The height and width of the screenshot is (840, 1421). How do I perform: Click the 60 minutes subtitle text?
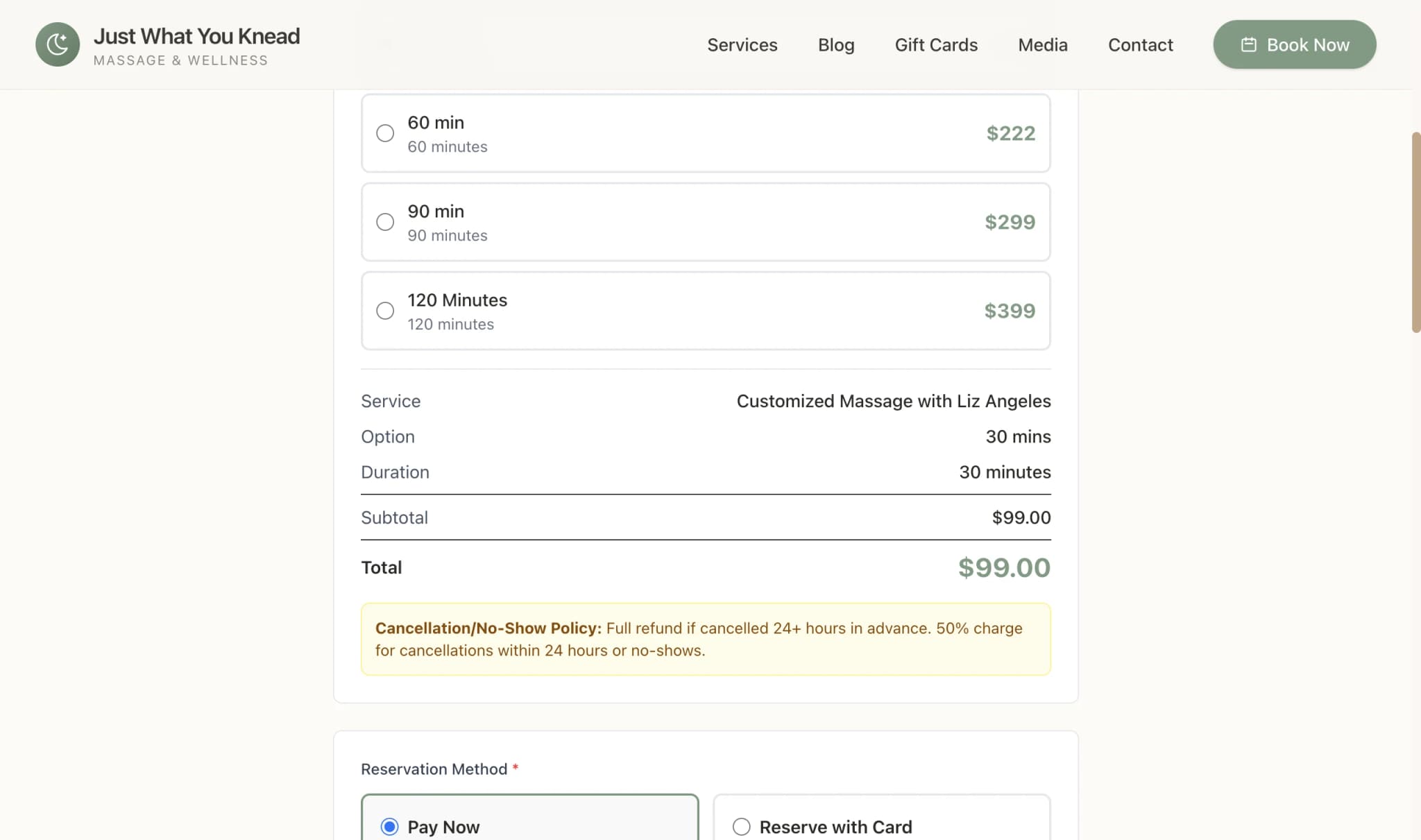(448, 146)
